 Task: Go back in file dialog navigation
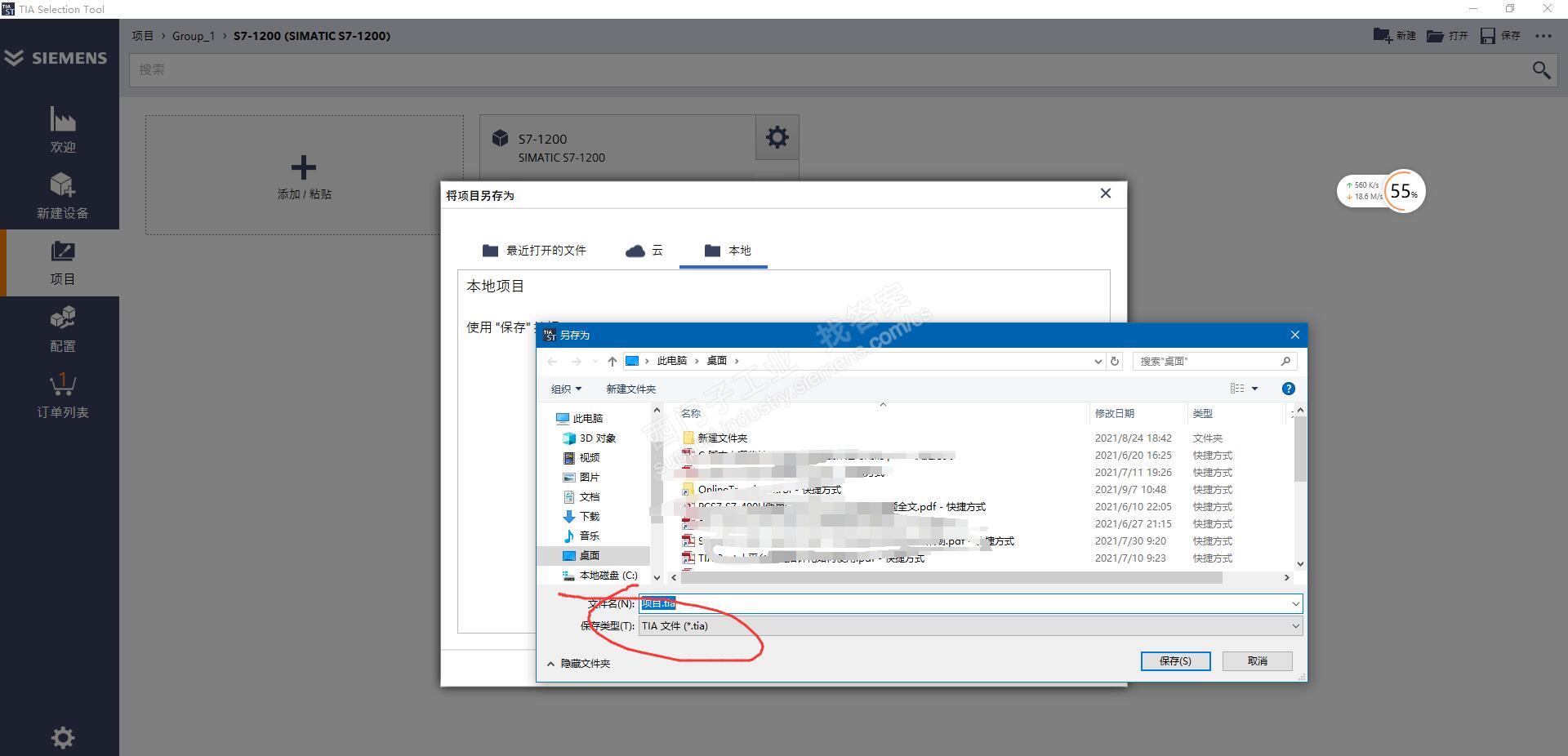point(552,361)
